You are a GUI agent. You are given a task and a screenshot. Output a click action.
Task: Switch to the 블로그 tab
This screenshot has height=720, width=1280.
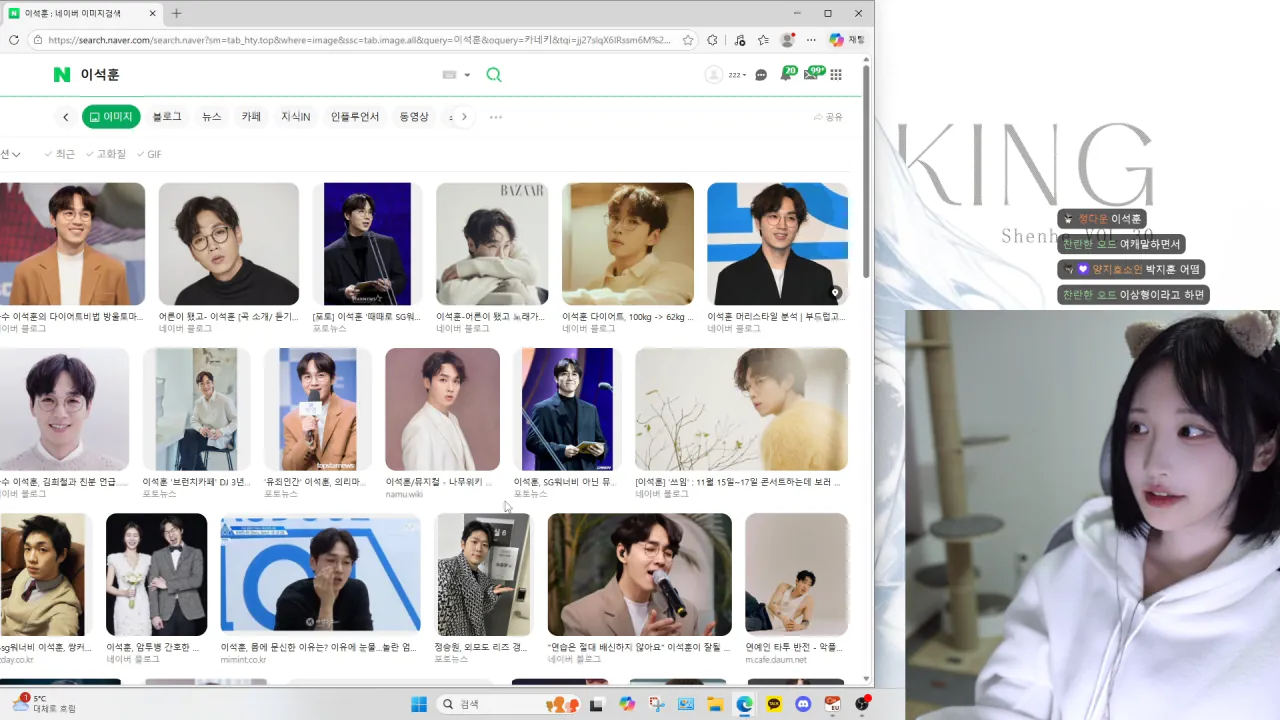[167, 117]
